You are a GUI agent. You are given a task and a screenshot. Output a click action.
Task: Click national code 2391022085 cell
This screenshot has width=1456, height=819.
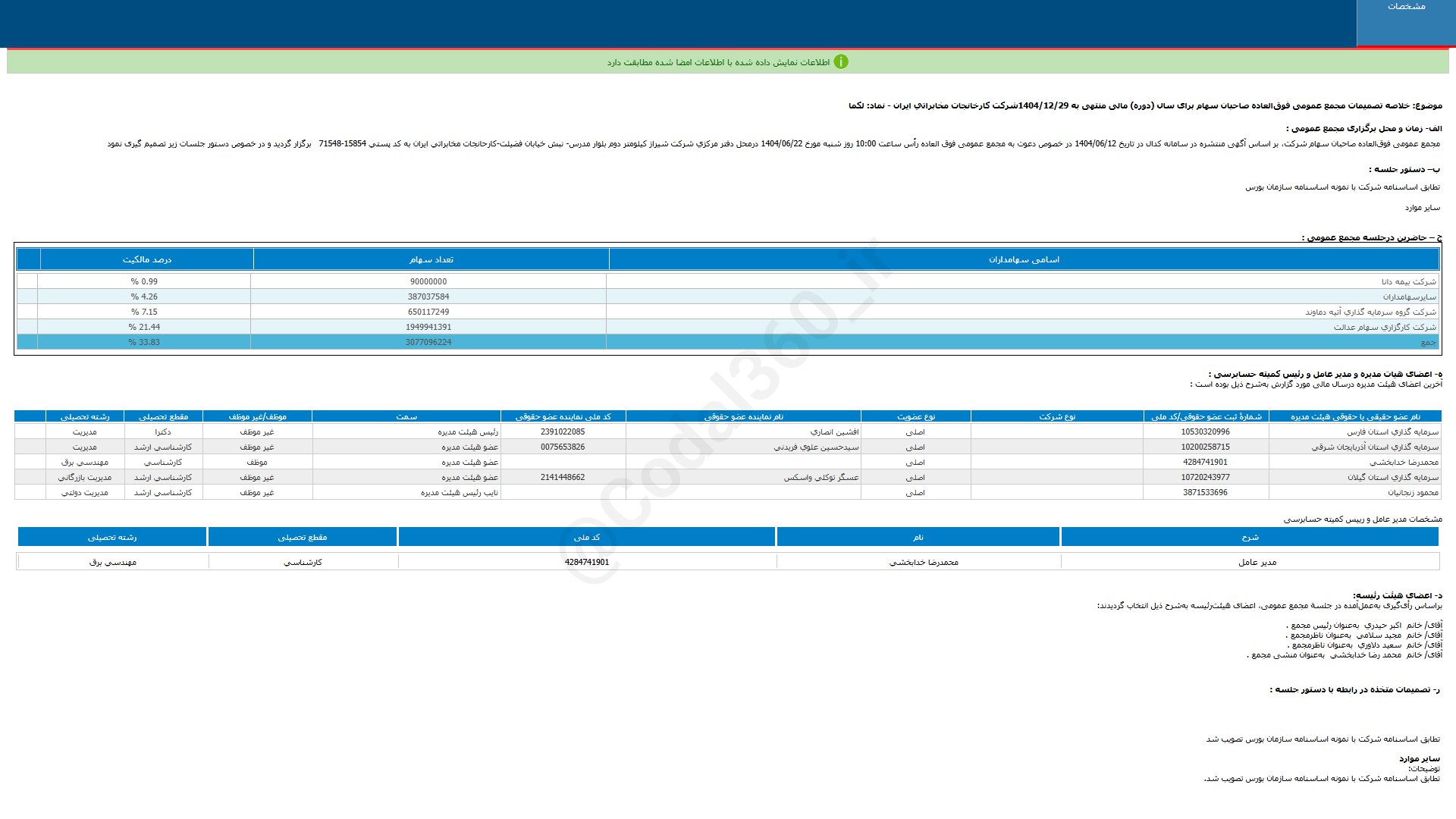(563, 431)
